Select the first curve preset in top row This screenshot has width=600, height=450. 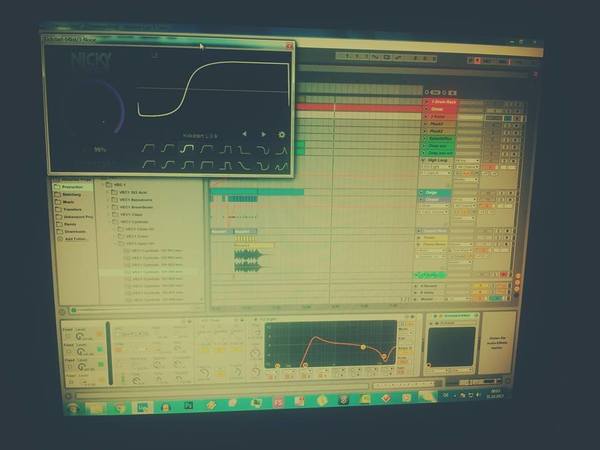point(148,148)
